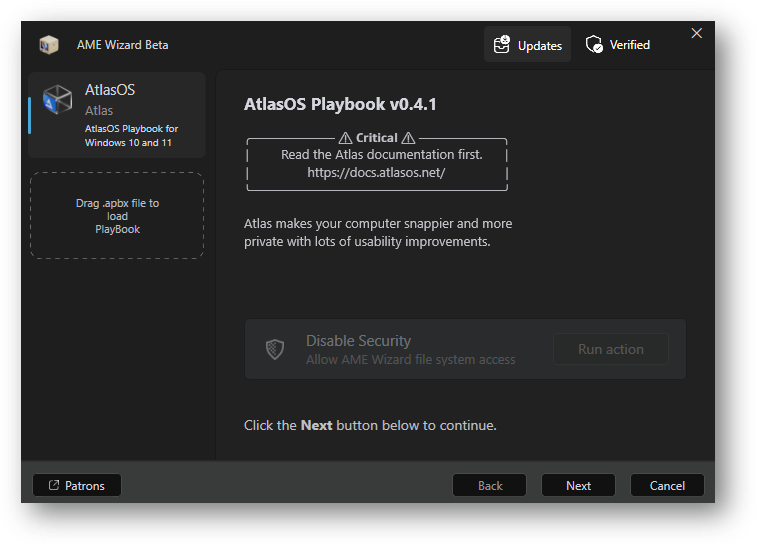Click the Back button

(490, 485)
